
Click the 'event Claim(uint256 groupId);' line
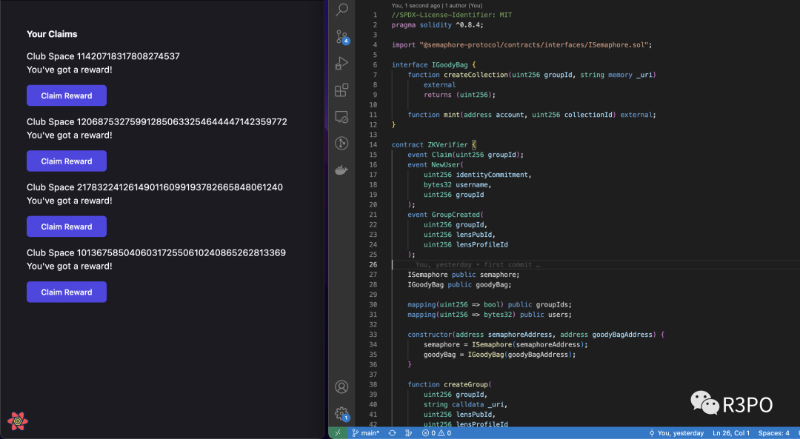465,155
